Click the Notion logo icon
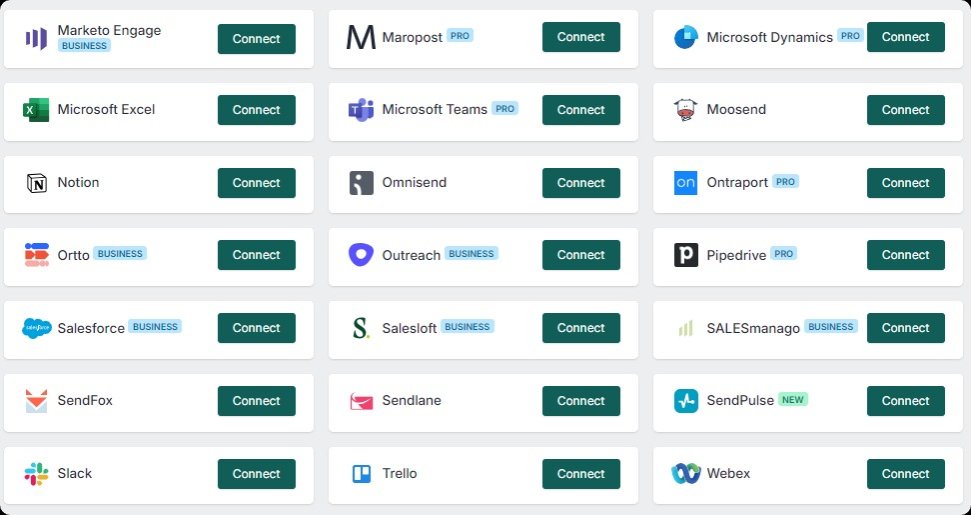Screen dimensions: 971x515 point(37,183)
